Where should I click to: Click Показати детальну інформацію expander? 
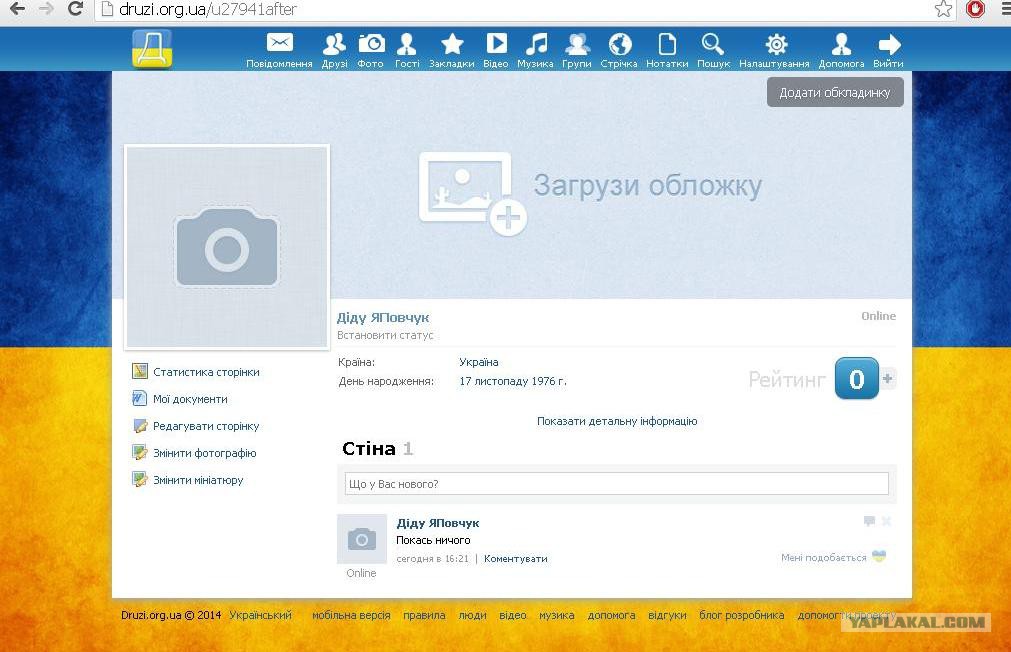coord(617,421)
